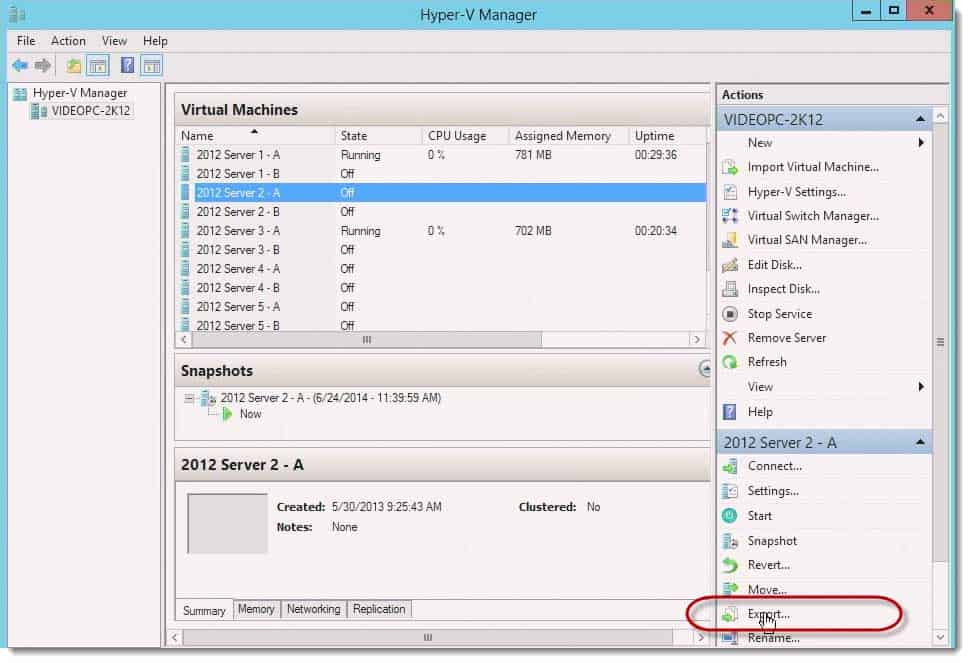This screenshot has width=970, height=663.
Task: Click the VM preview thumbnail in details pane
Action: pos(228,523)
